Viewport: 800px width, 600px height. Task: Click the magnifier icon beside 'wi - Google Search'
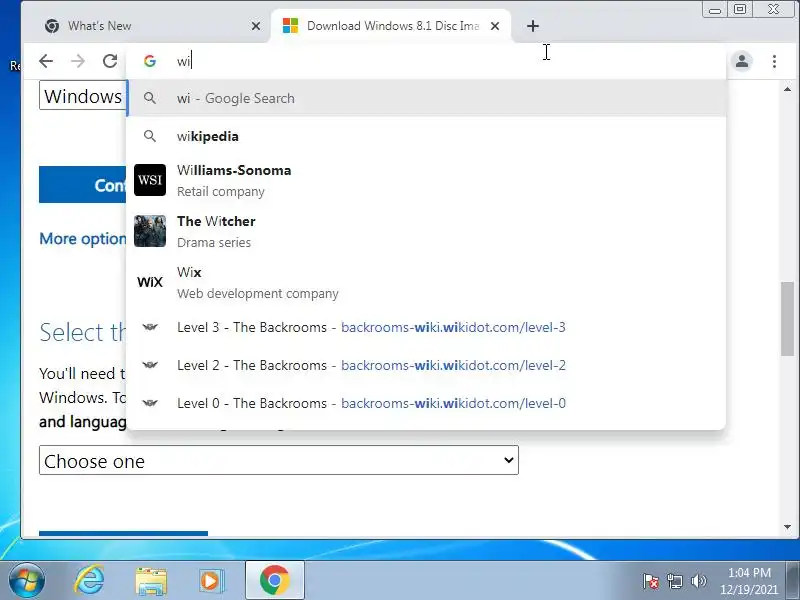point(149,98)
